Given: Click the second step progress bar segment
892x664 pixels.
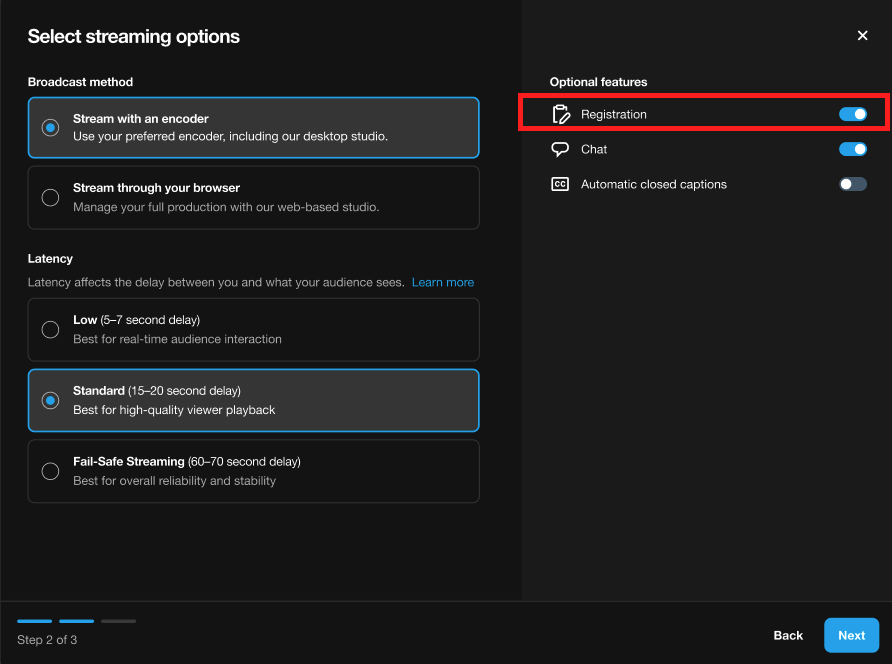Looking at the screenshot, I should click(x=76, y=621).
